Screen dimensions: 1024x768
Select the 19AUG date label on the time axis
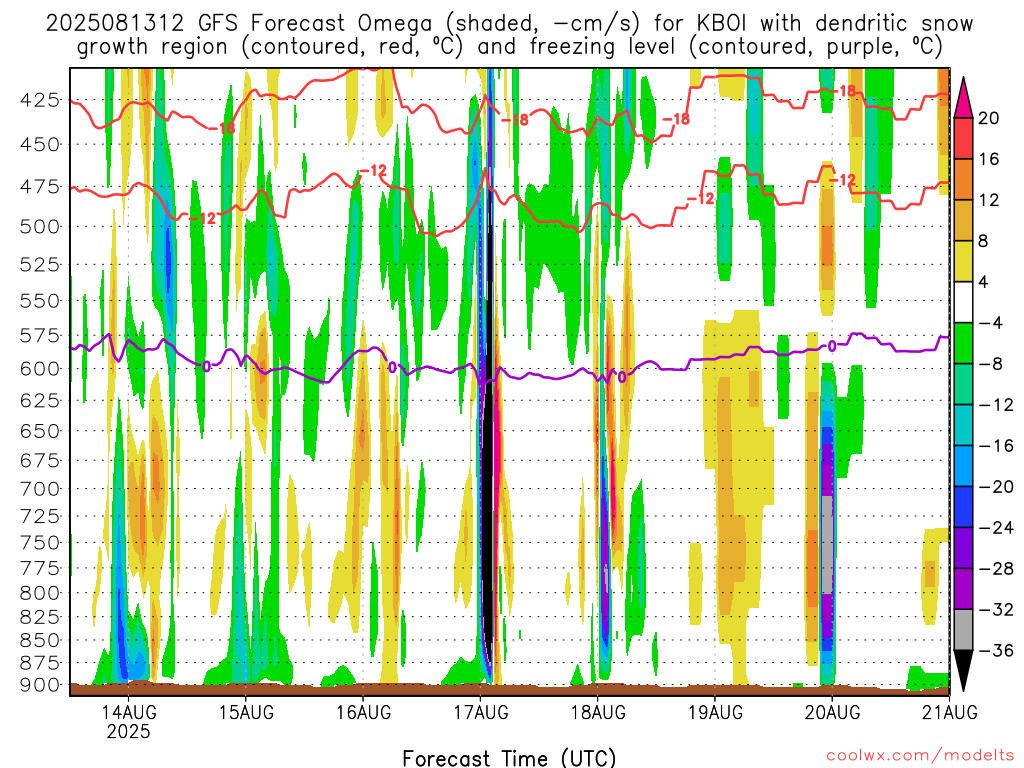point(716,712)
